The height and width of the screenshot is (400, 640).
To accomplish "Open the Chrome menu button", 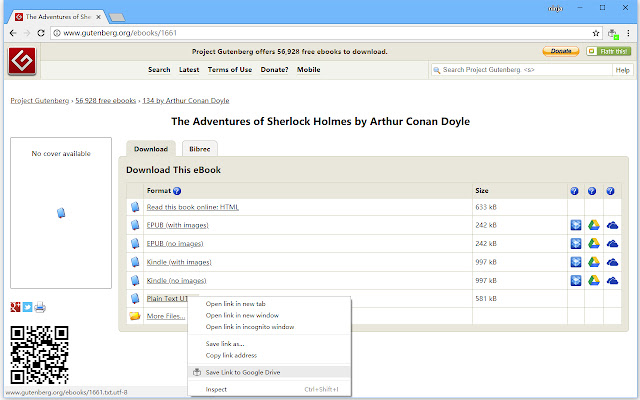I will pos(628,32).
